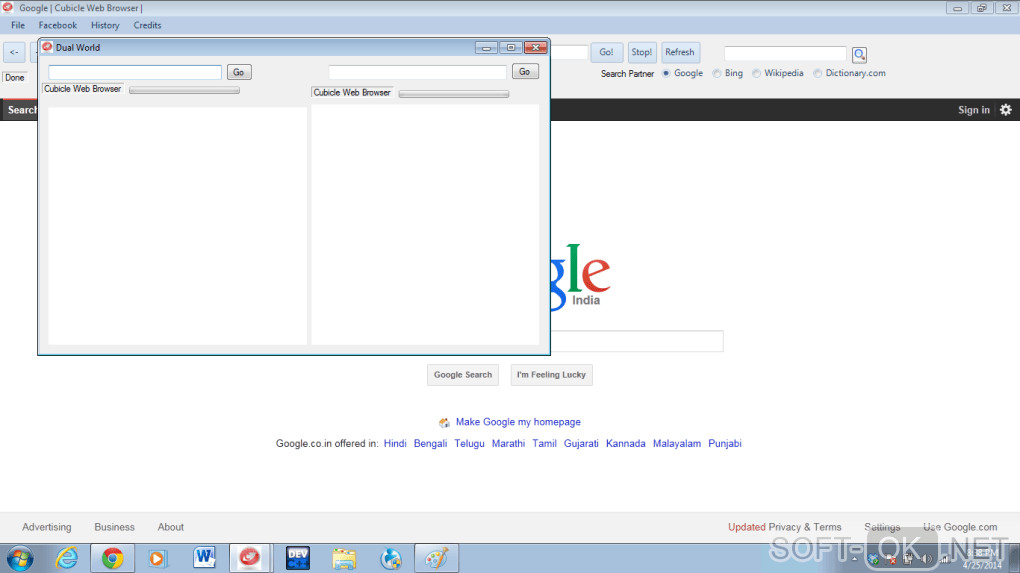The width and height of the screenshot is (1020, 573).
Task: Open Business footer link
Action: [x=114, y=527]
